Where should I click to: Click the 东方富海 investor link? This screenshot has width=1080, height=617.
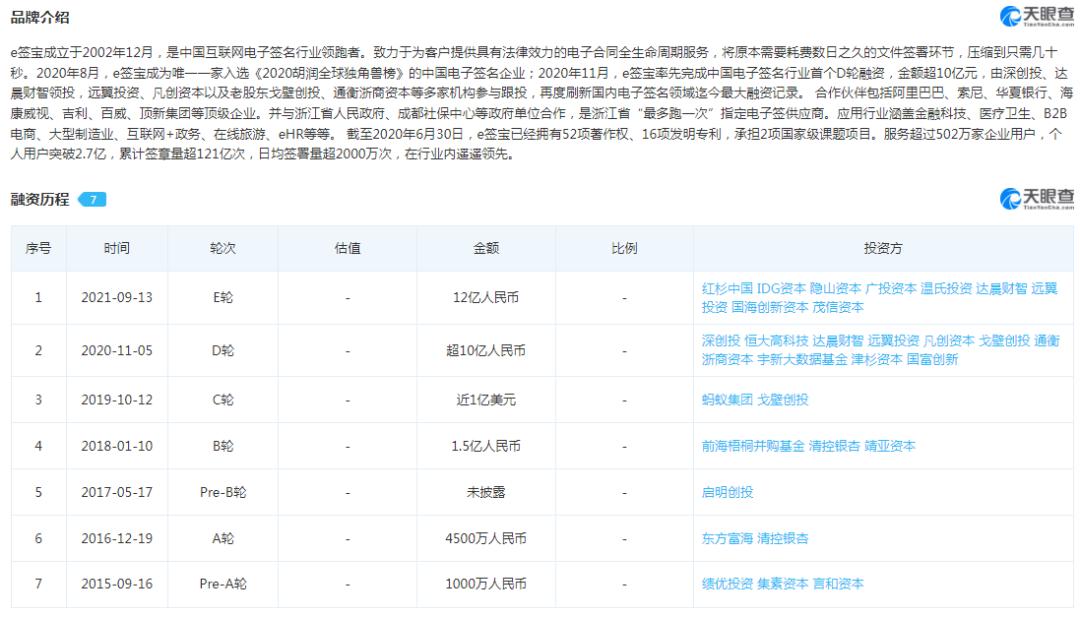727,538
